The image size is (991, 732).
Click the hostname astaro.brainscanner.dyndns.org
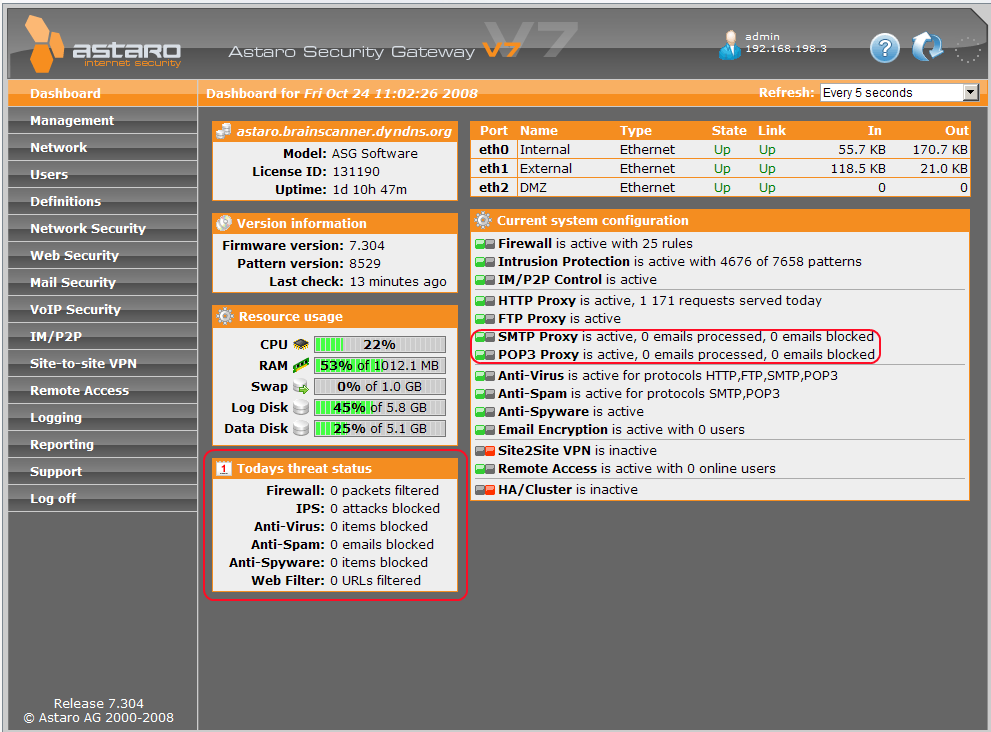click(x=344, y=131)
